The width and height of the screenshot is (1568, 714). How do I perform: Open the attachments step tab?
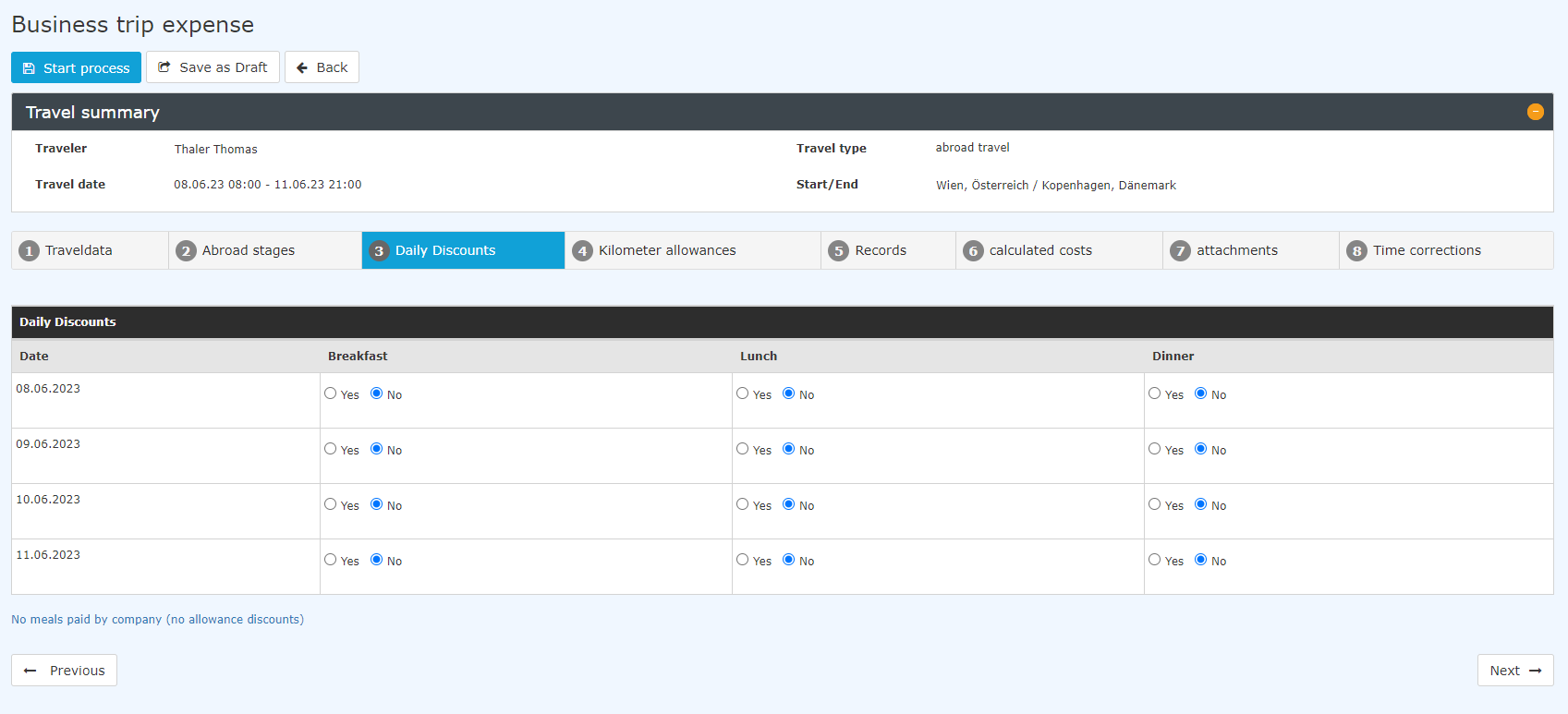tap(1251, 250)
